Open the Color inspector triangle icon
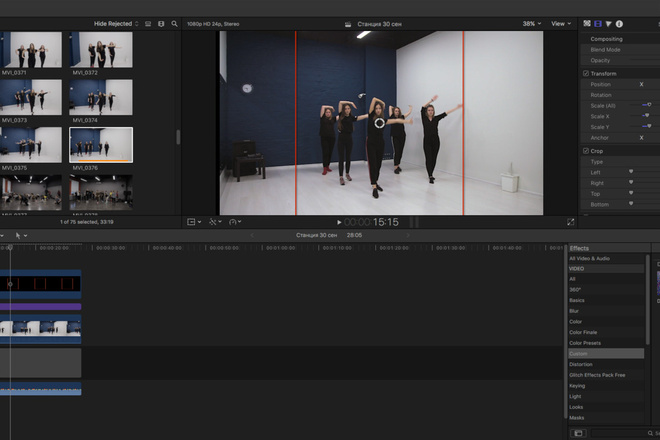 pos(609,24)
